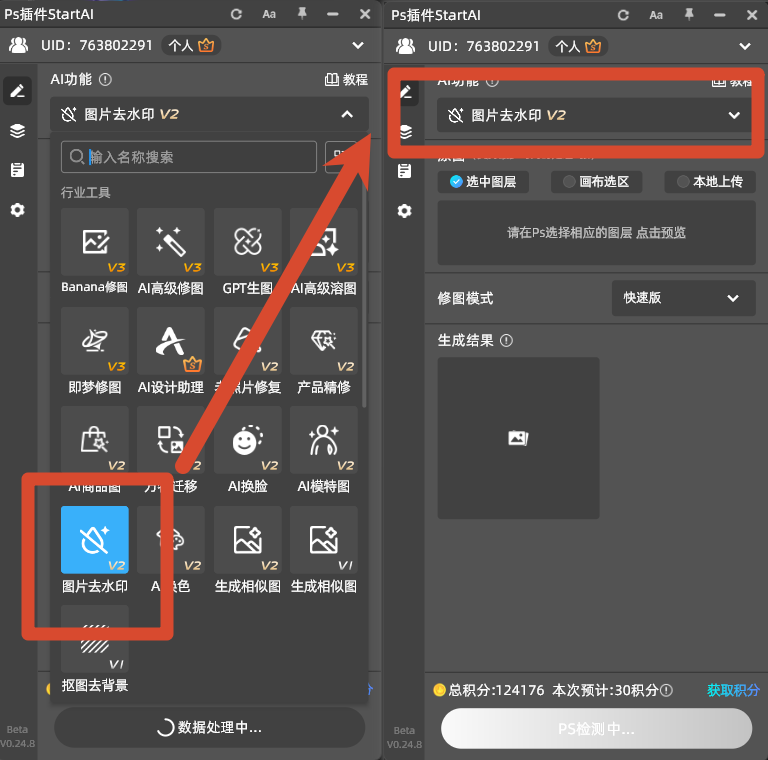Expand account chevron in left window

click(x=358, y=46)
